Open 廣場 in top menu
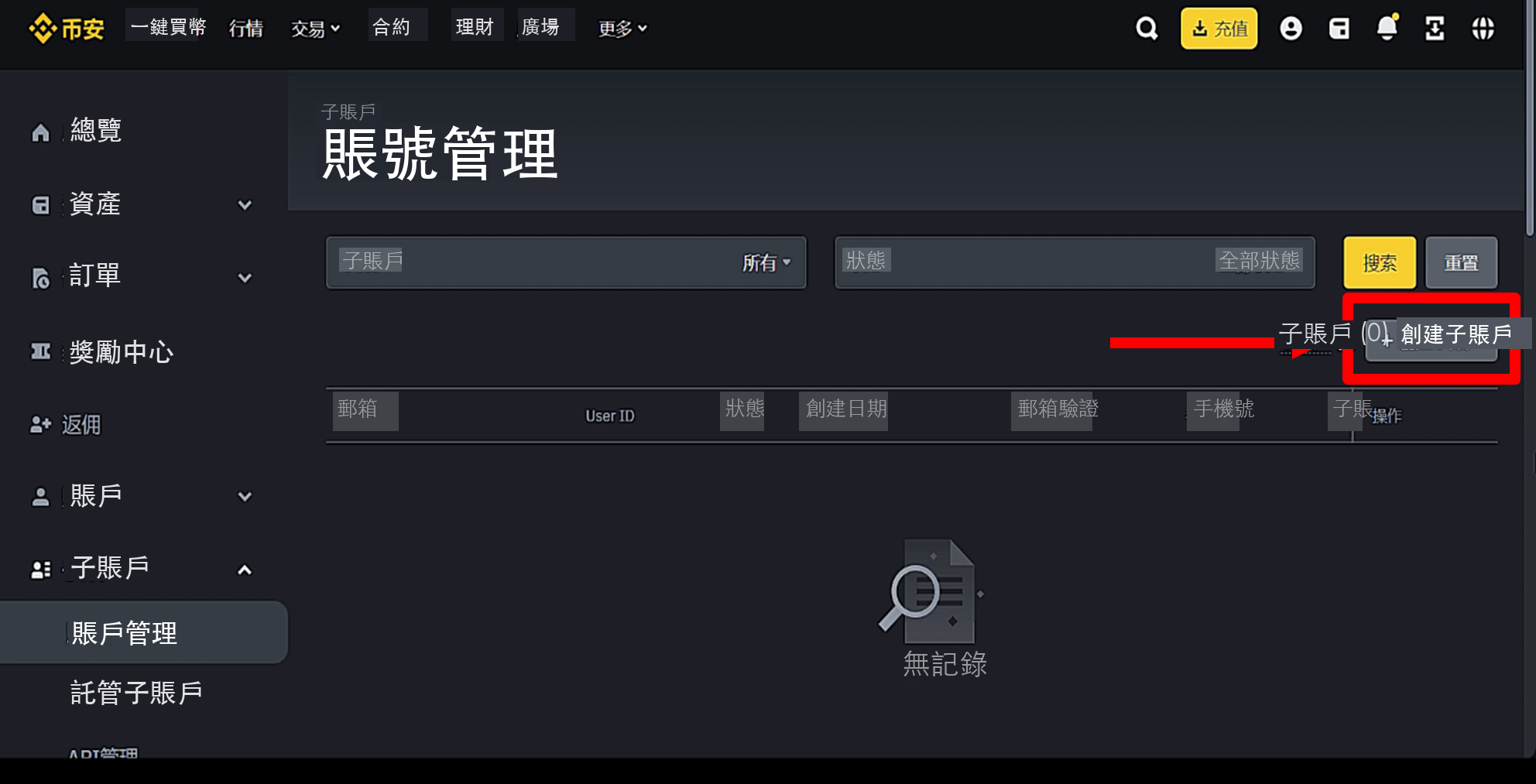Image resolution: width=1536 pixels, height=784 pixels. pyautogui.click(x=540, y=27)
